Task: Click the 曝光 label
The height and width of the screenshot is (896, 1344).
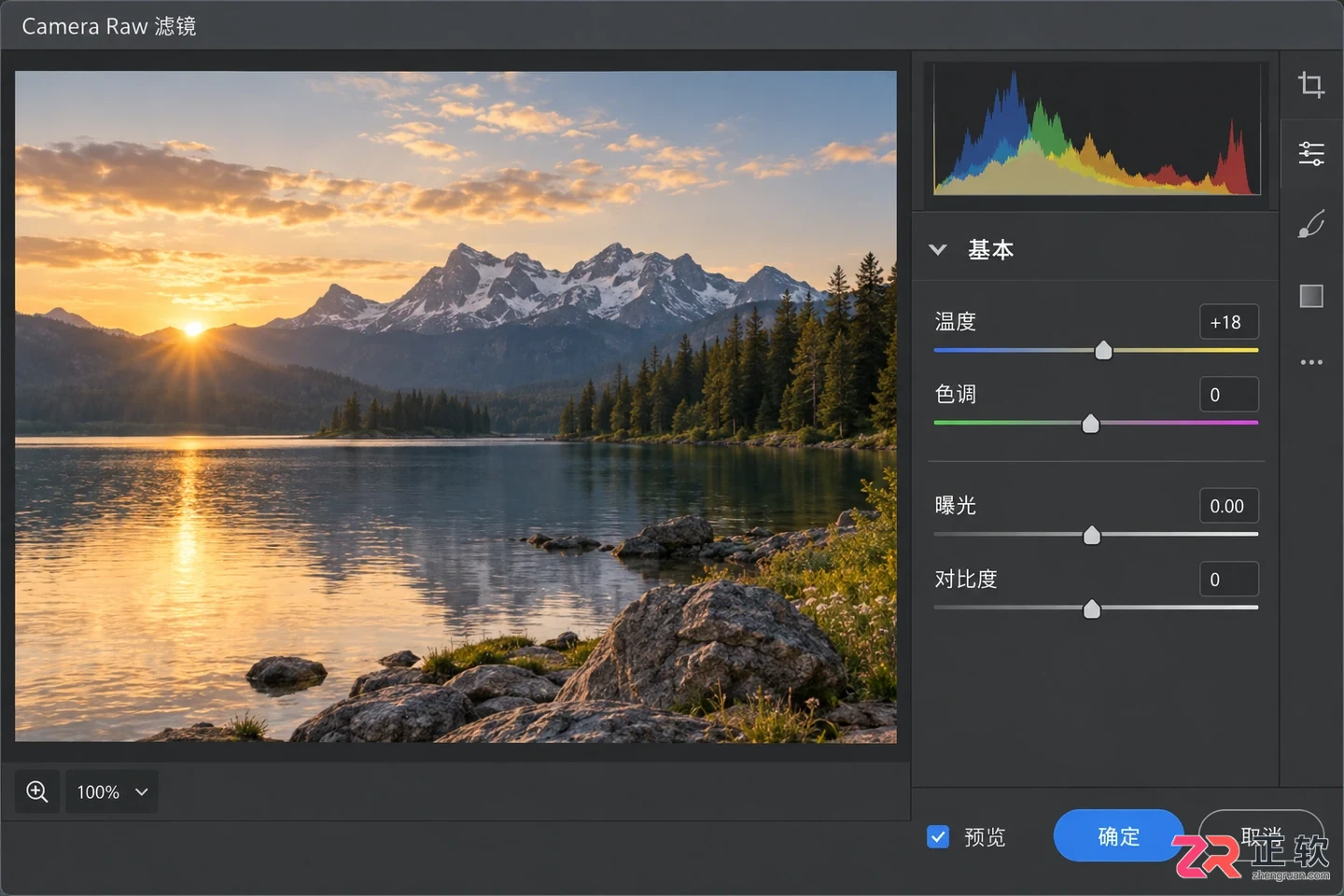Action: [x=956, y=506]
